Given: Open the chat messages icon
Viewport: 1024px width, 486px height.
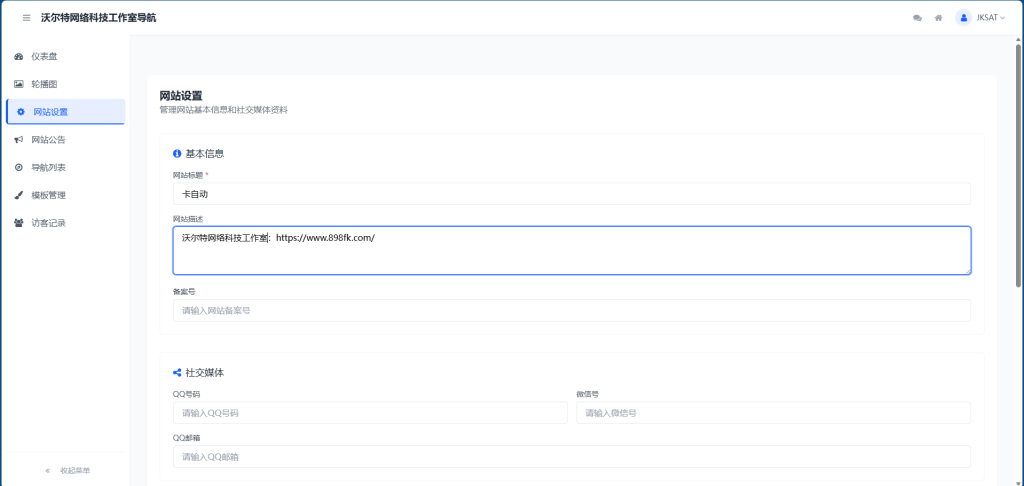Looking at the screenshot, I should tap(917, 18).
